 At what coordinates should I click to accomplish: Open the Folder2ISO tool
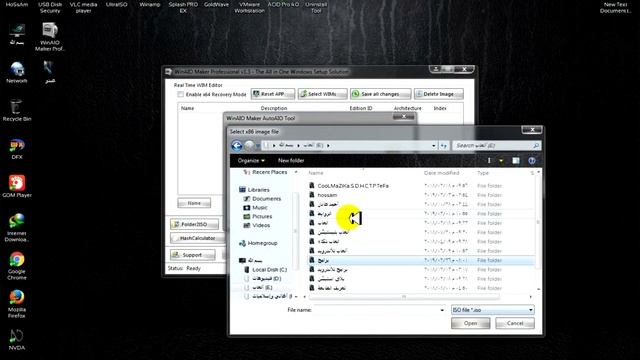point(194,224)
